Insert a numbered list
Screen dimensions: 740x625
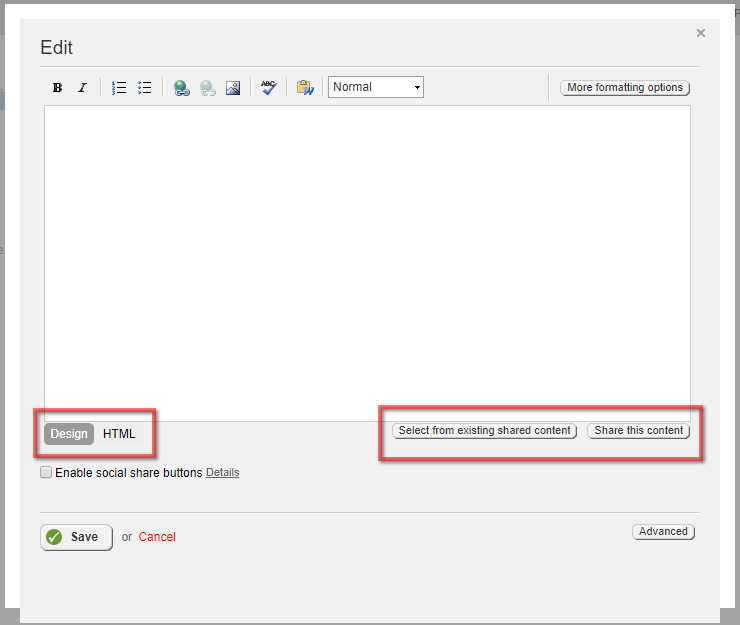(119, 88)
